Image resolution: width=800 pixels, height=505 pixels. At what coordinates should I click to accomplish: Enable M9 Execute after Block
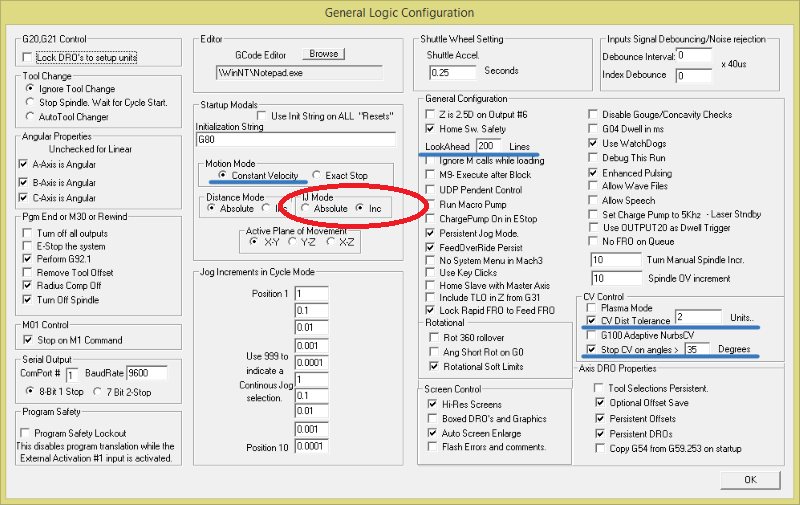[430, 174]
